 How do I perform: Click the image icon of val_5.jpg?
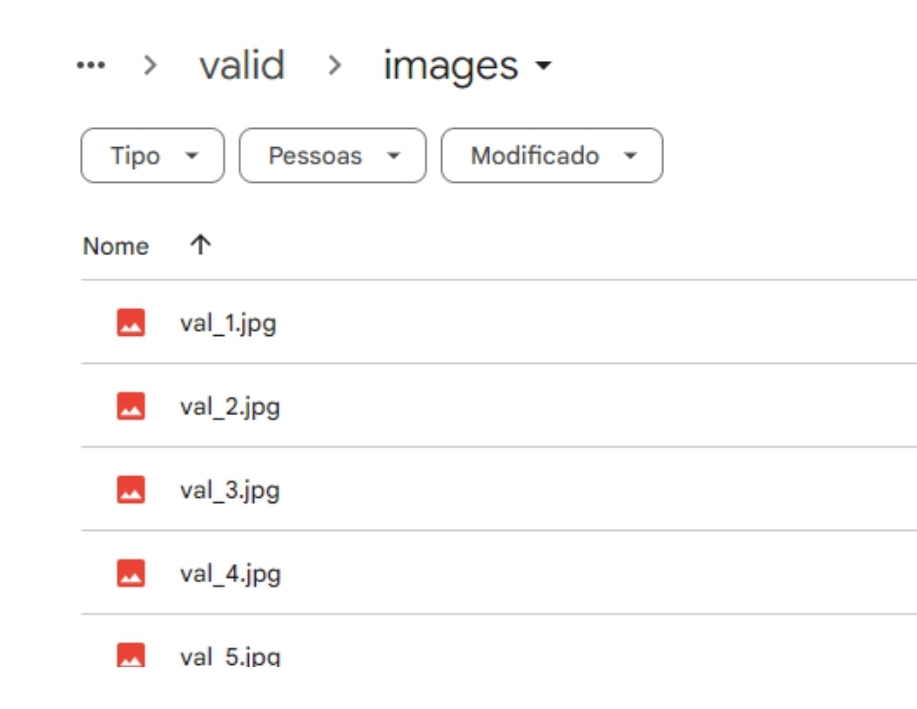coord(131,655)
